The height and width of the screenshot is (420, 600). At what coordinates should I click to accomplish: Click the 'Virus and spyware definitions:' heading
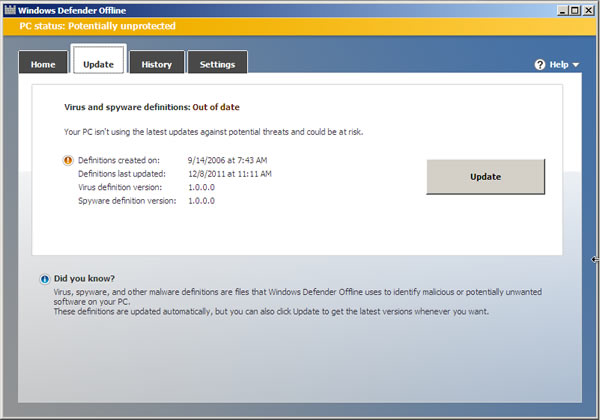tap(127, 107)
